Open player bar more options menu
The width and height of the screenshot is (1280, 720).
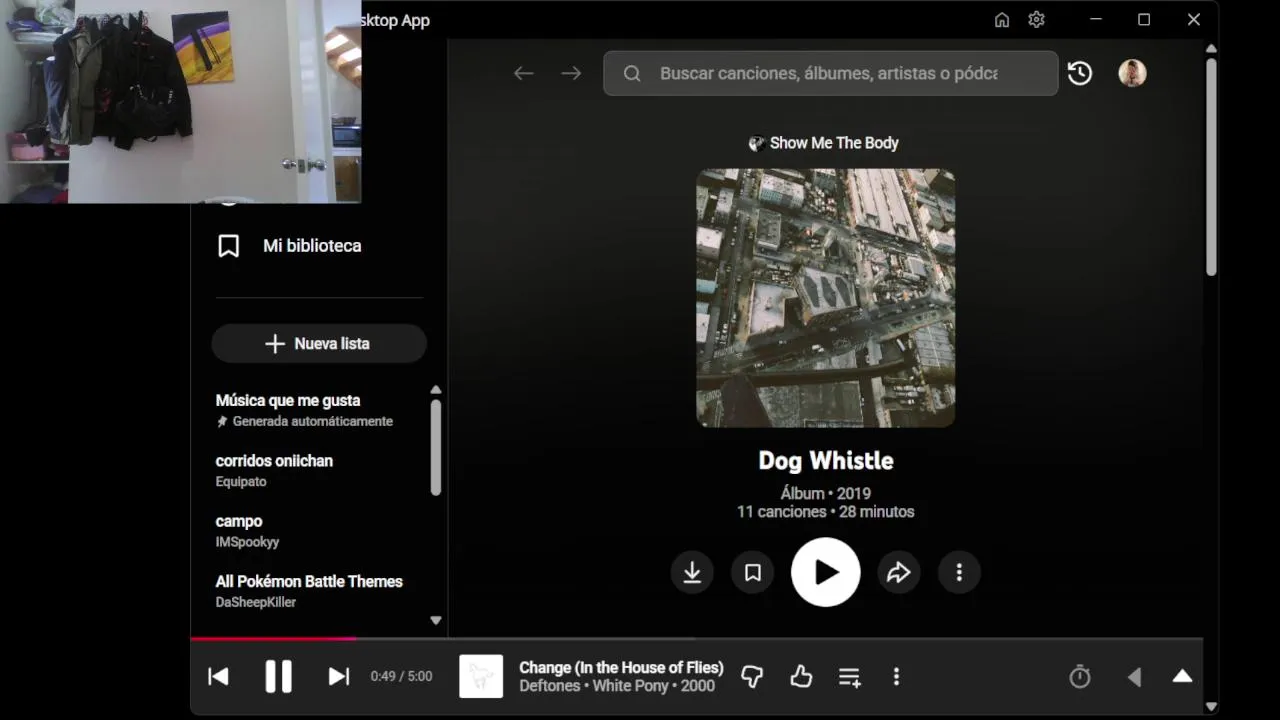coord(896,677)
